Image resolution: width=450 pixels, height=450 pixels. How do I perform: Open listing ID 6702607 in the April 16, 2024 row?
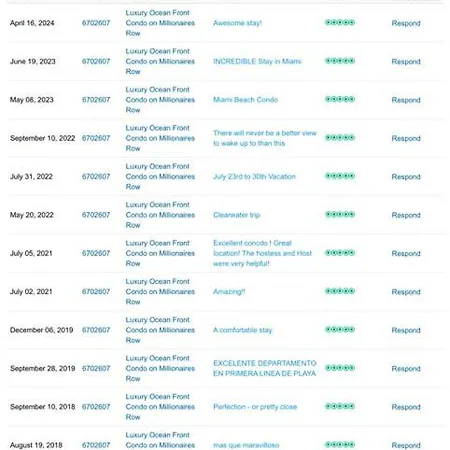click(96, 23)
